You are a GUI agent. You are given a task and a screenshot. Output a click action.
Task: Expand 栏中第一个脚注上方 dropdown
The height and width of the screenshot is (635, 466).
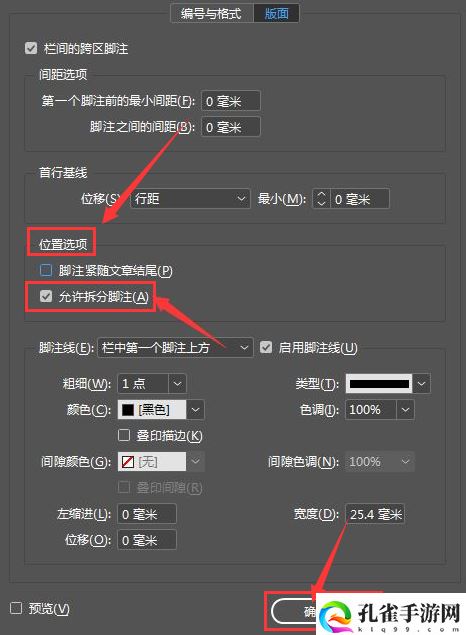coord(175,347)
